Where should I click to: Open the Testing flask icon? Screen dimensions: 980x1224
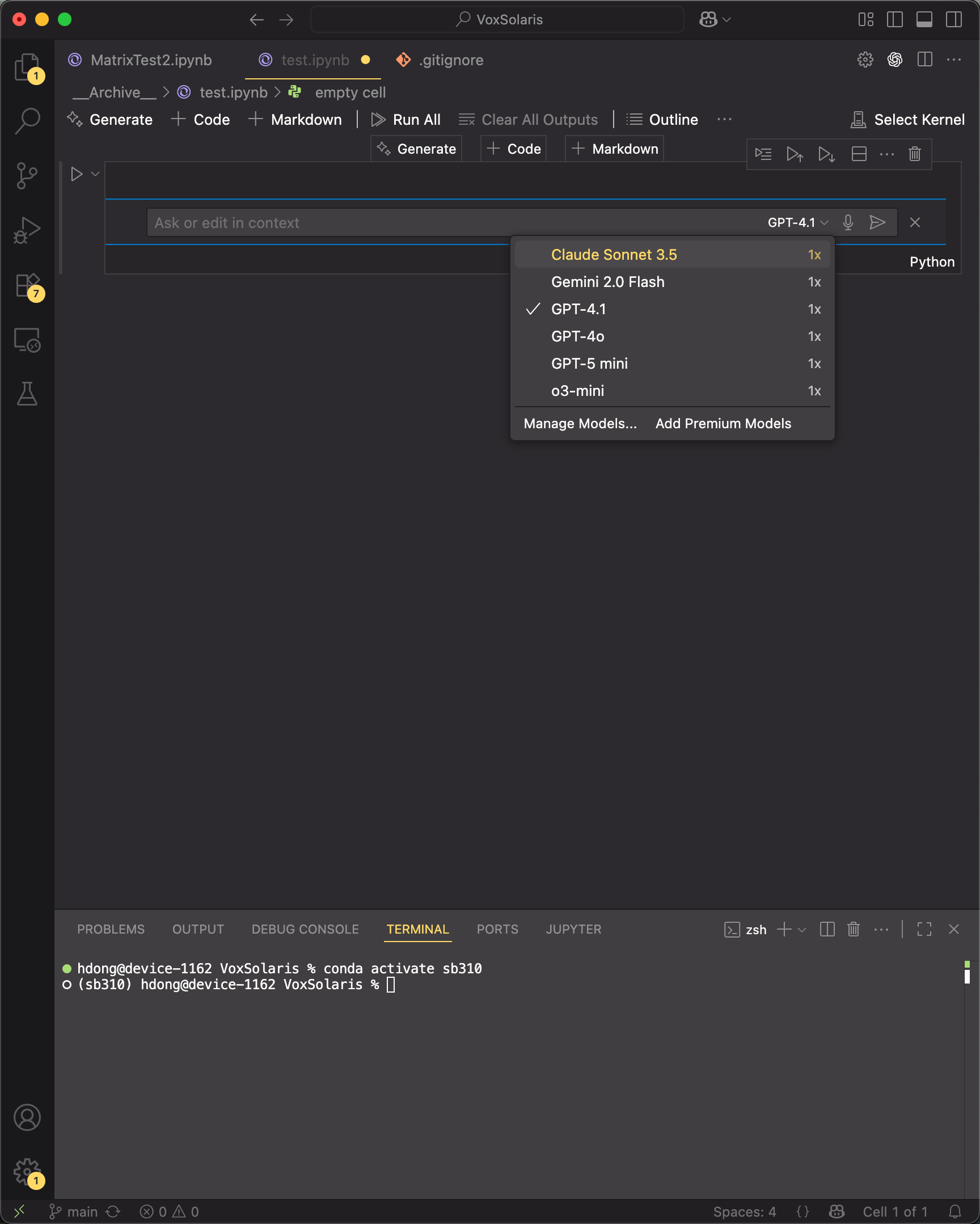point(27,394)
